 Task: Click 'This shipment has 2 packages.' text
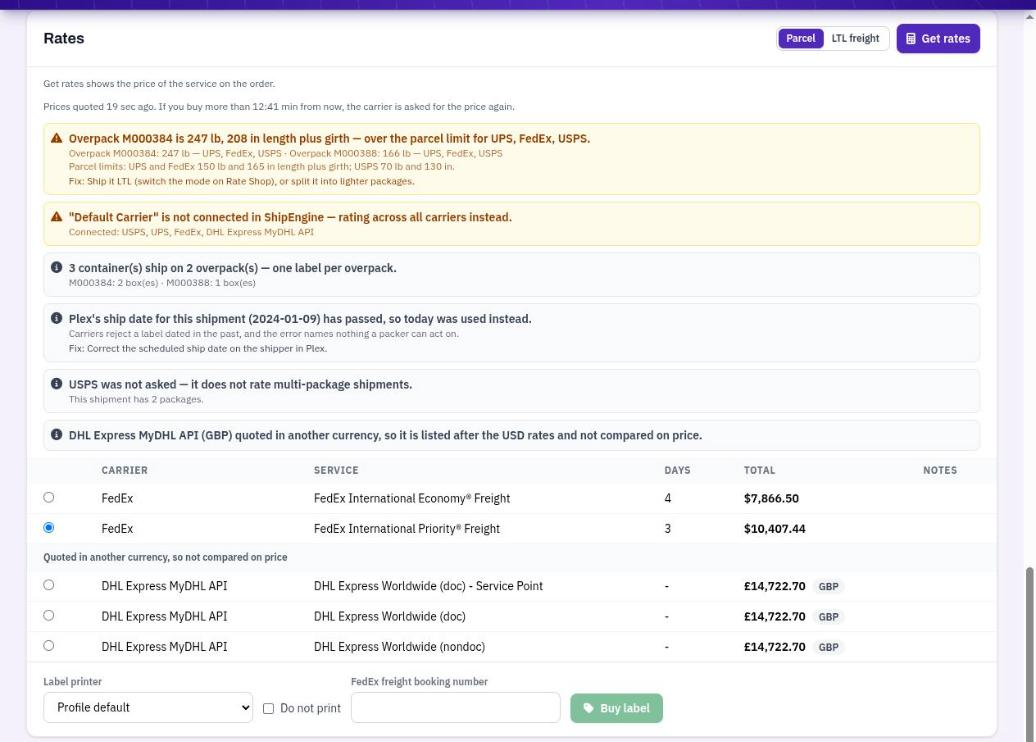(136, 399)
